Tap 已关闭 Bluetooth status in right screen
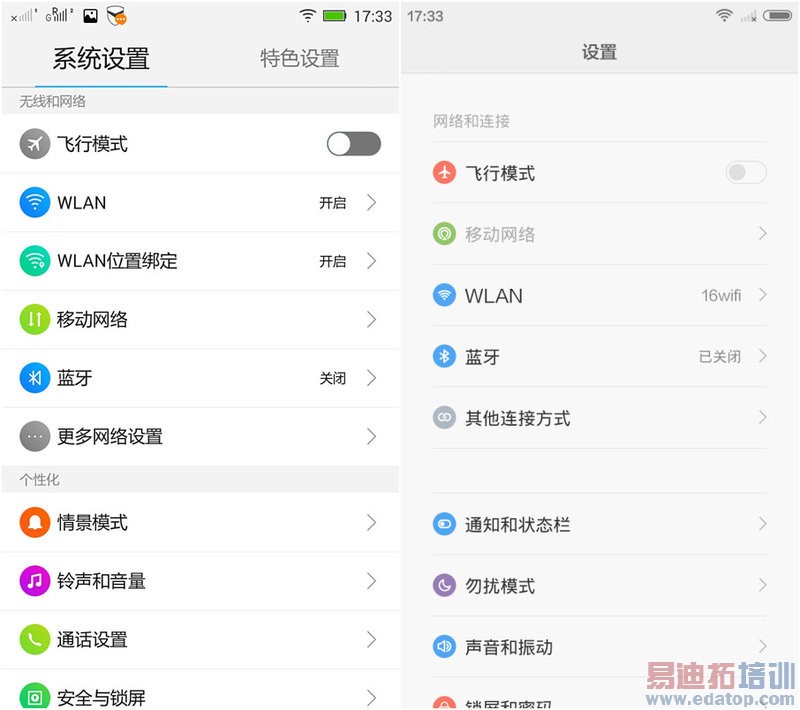The image size is (800, 710). (719, 357)
